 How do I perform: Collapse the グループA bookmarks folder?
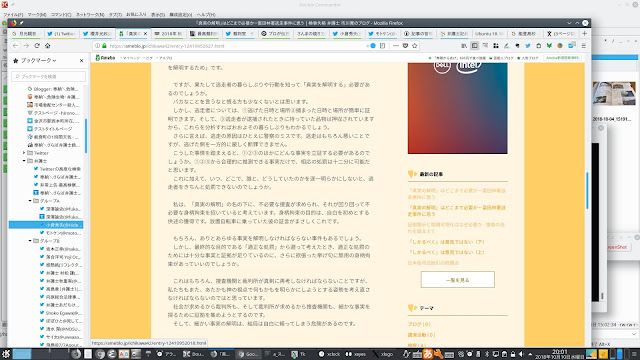30,201
